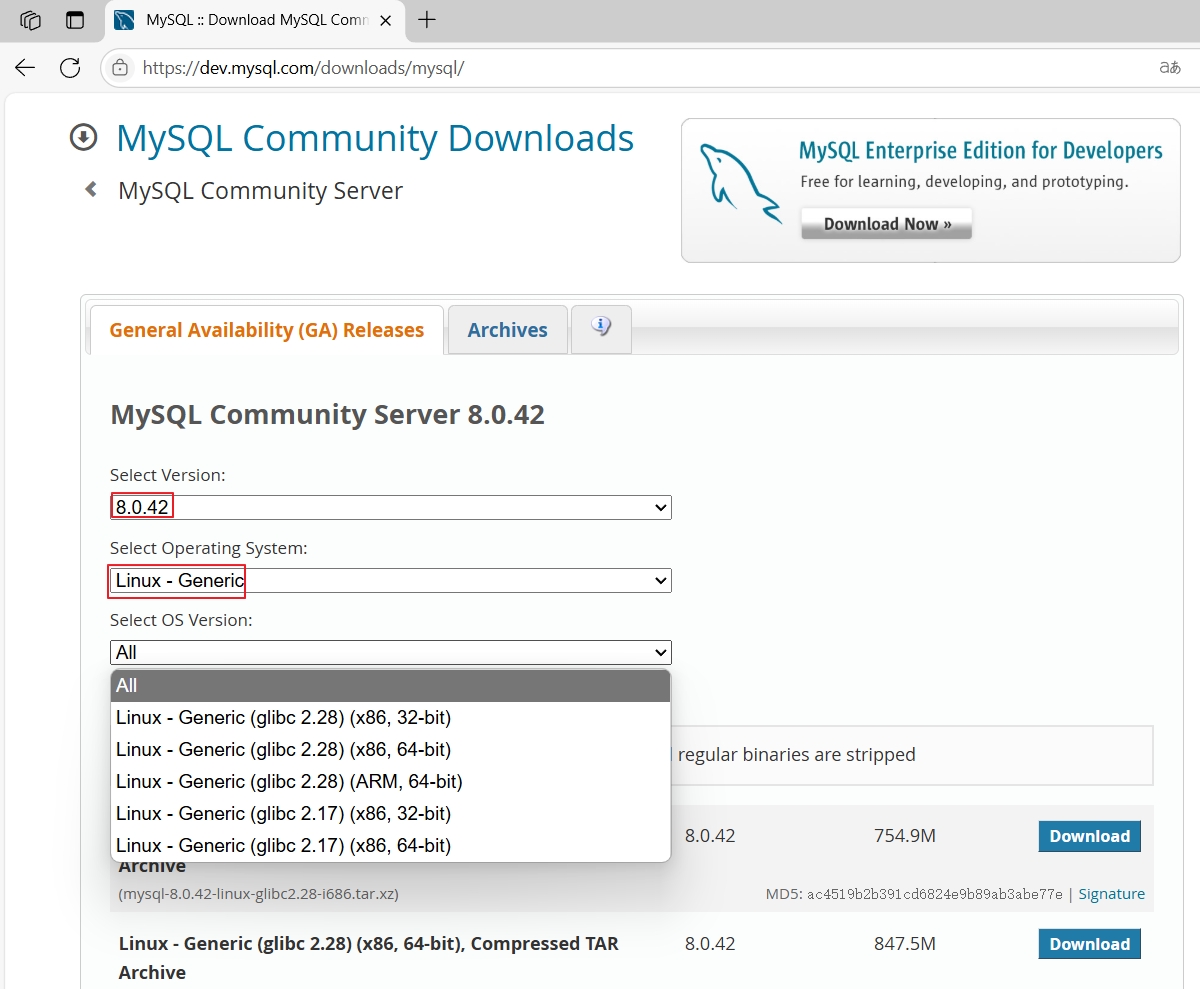Click the 847.5M file size text

904,944
